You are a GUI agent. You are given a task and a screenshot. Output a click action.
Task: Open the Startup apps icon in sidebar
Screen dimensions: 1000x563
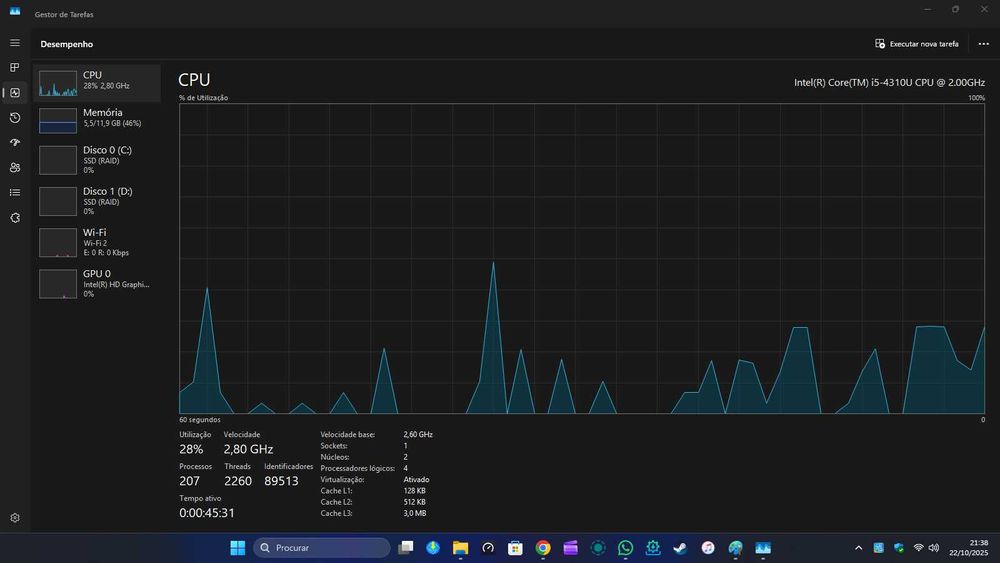[x=15, y=142]
